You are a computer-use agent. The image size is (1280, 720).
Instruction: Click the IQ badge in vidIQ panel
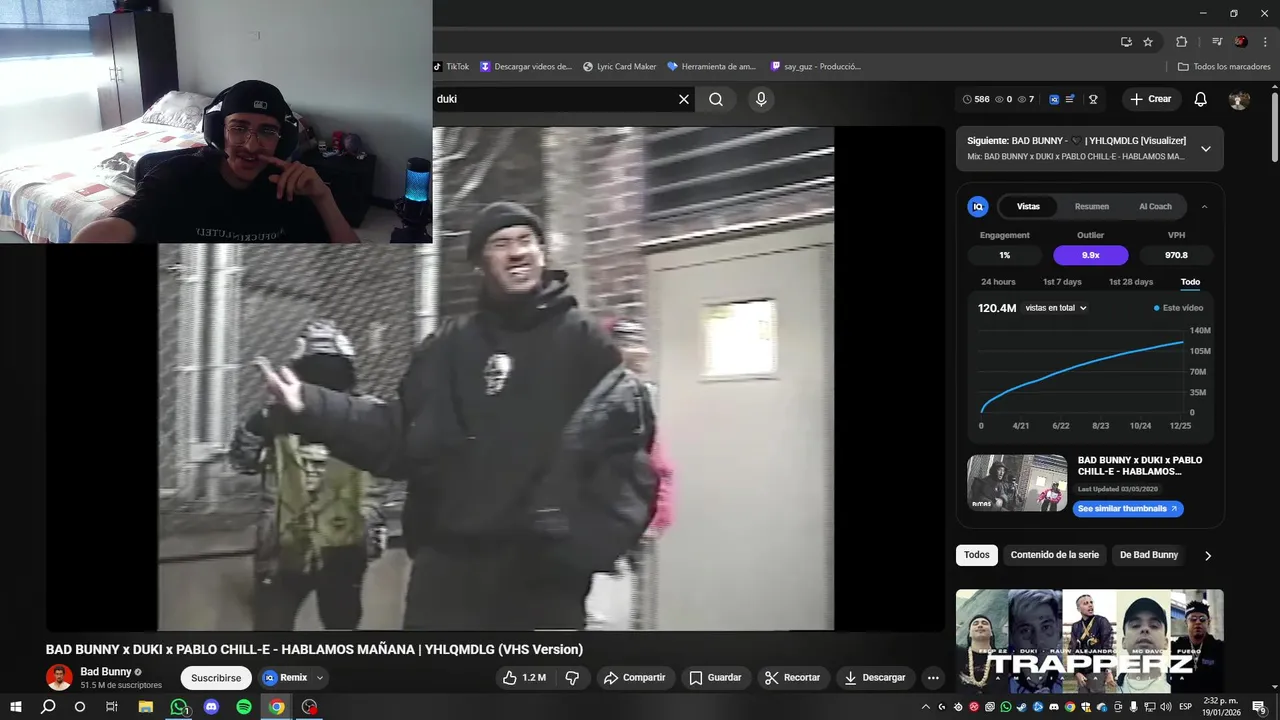click(978, 206)
